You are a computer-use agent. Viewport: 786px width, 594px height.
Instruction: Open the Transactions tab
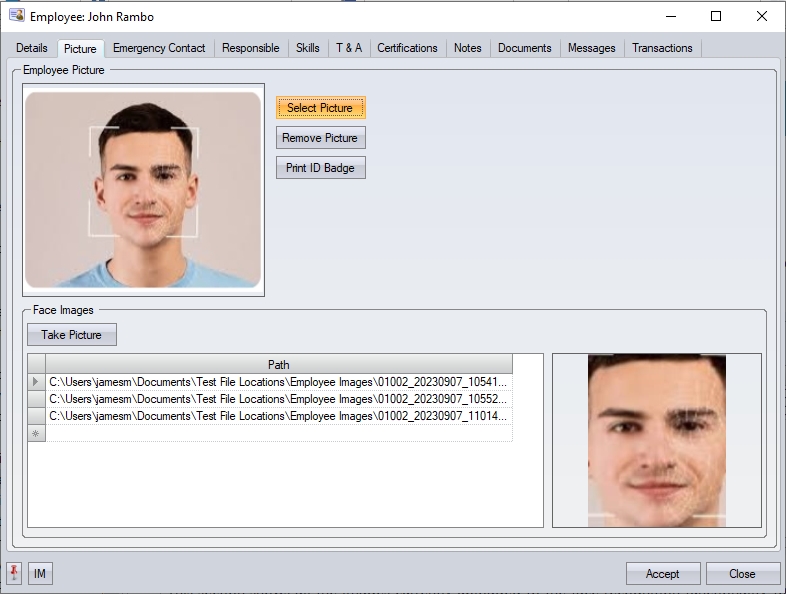(662, 48)
